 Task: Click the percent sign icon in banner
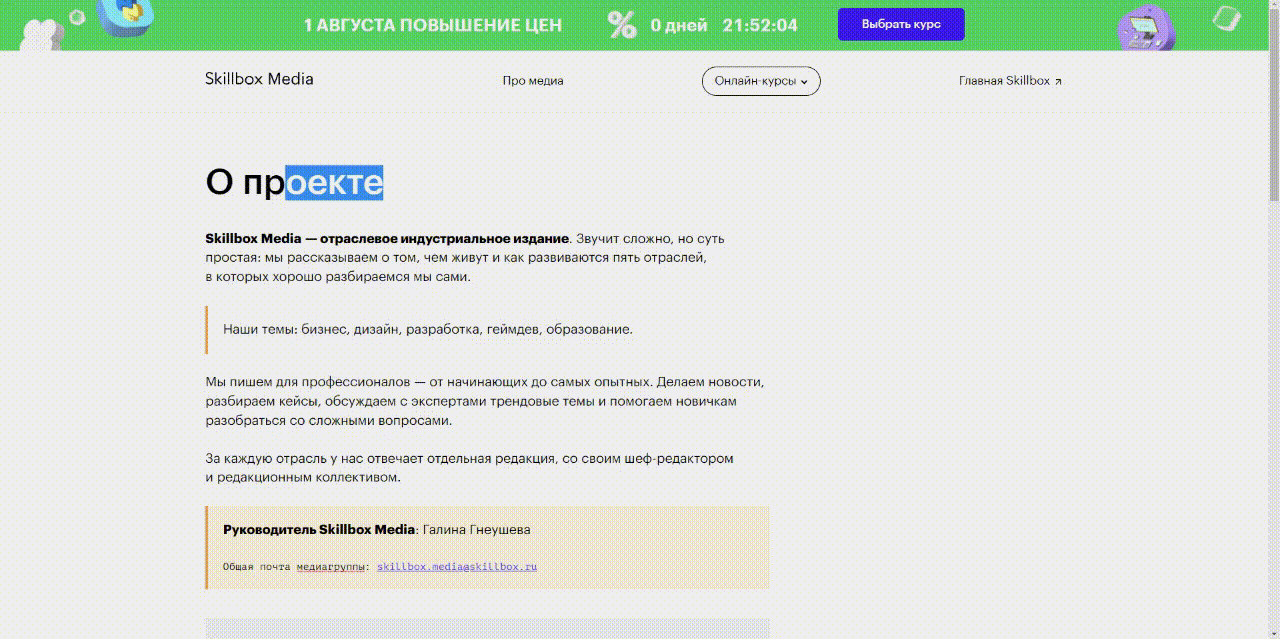[x=622, y=25]
